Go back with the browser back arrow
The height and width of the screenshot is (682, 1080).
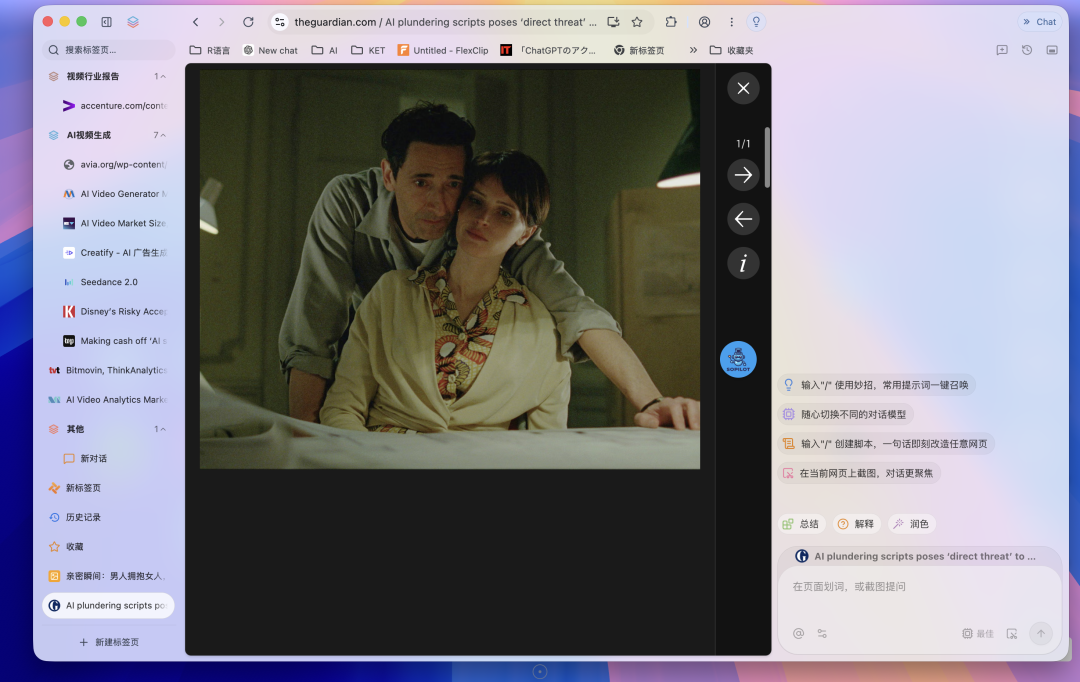click(196, 22)
